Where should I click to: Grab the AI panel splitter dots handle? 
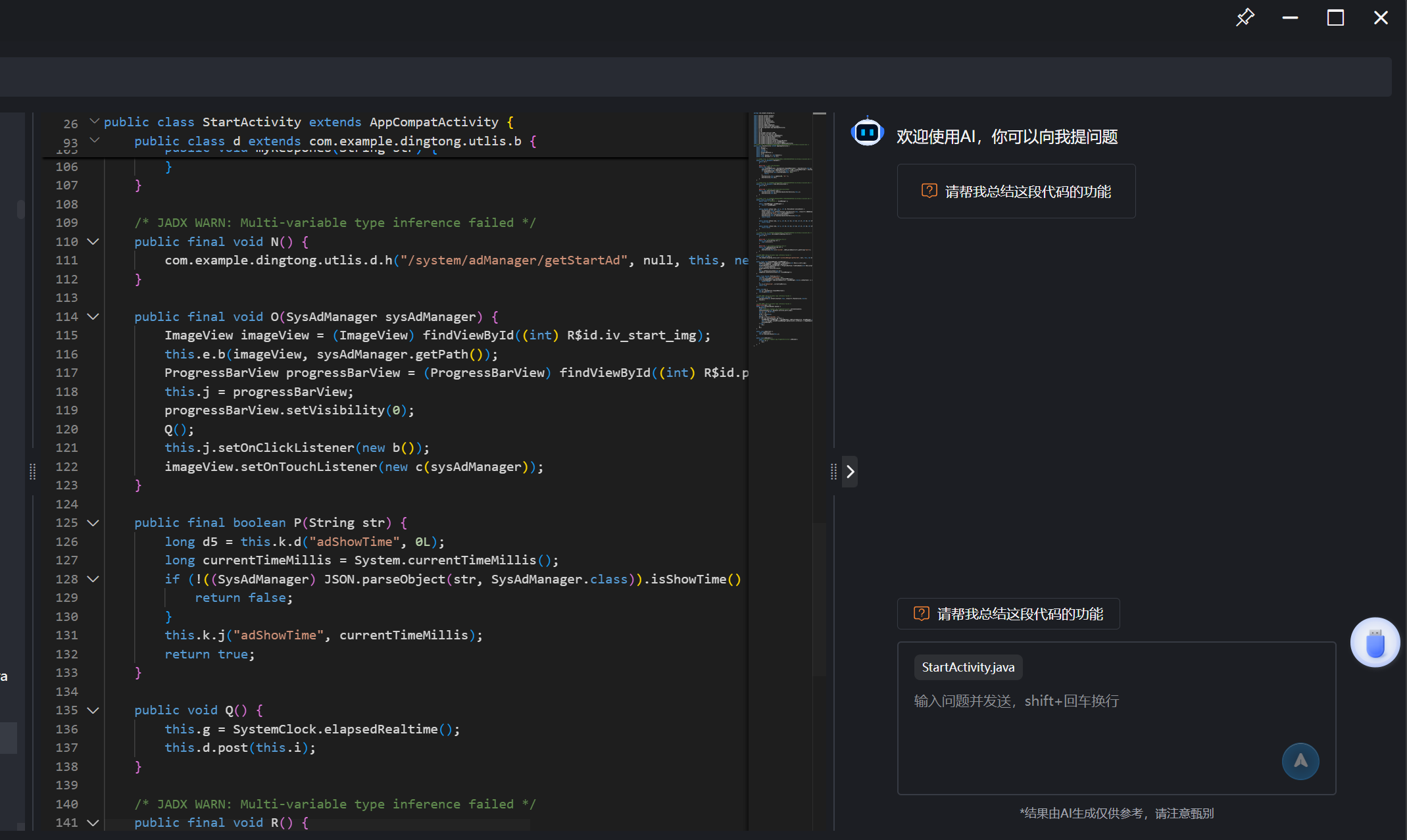[x=833, y=472]
